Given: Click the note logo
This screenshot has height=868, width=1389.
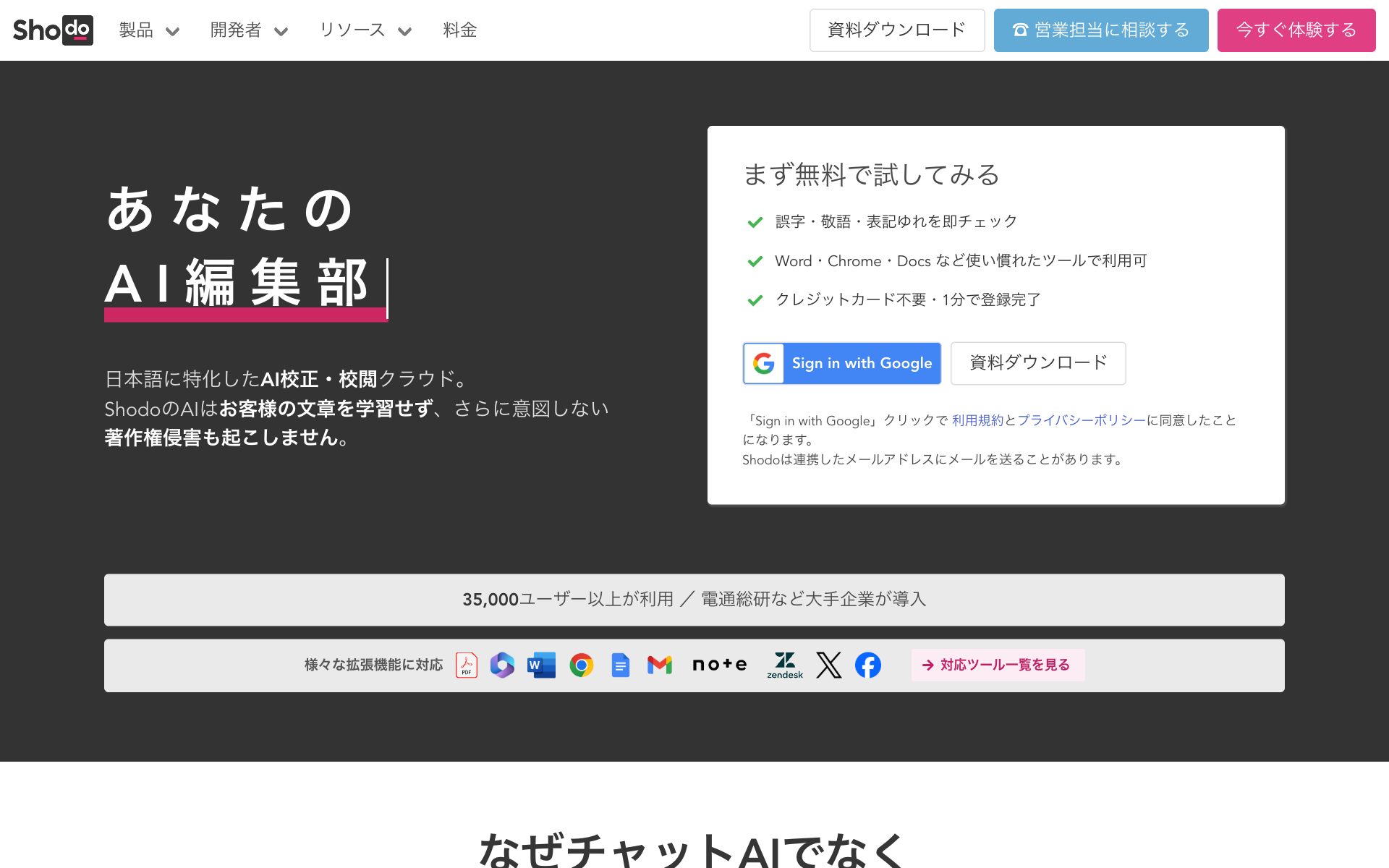Looking at the screenshot, I should [720, 665].
